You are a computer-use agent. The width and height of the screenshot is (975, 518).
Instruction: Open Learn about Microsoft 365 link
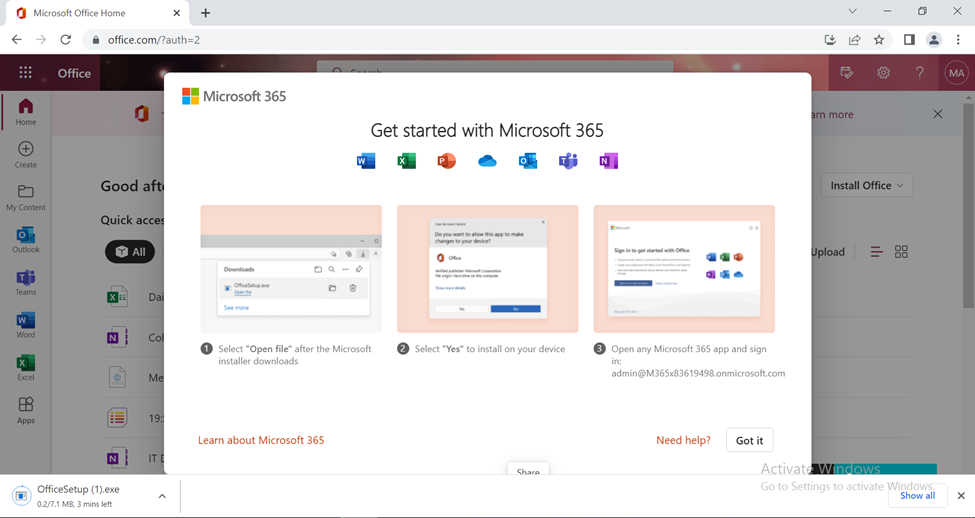(261, 440)
